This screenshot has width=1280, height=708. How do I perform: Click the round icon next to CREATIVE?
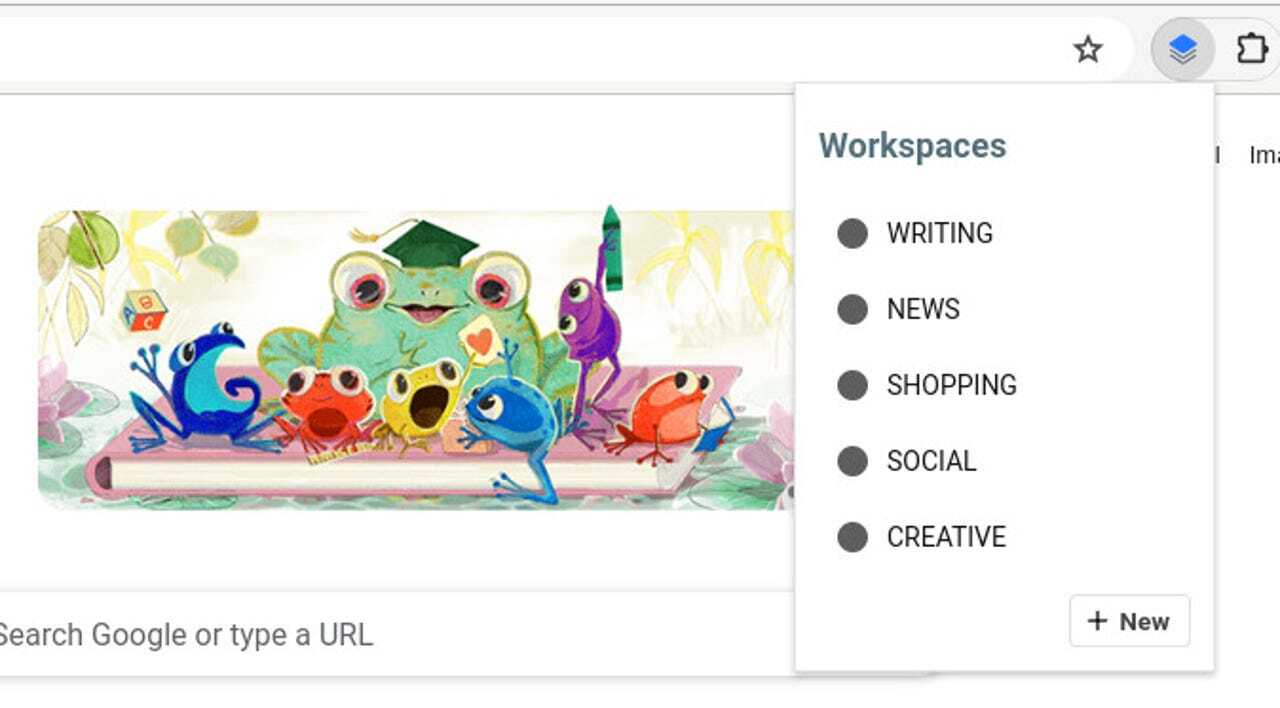tap(852, 537)
